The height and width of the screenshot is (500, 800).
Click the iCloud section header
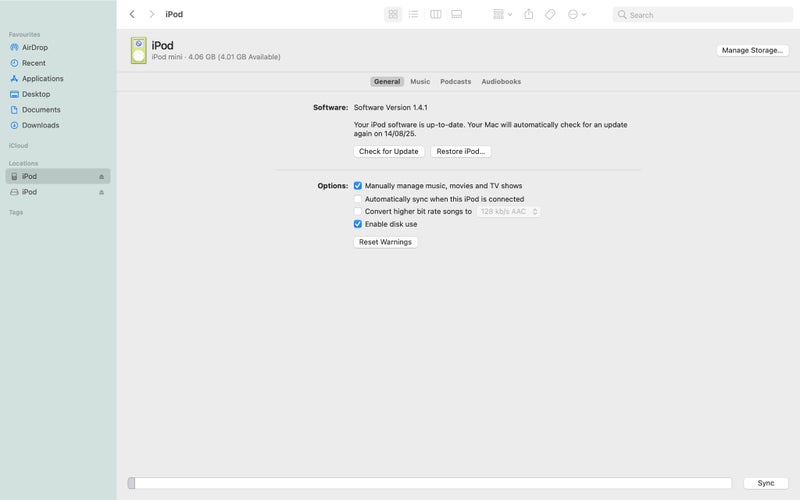point(18,146)
